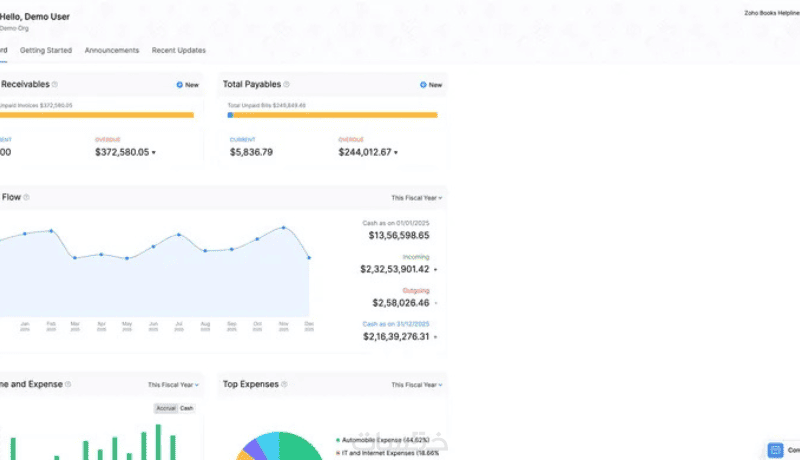Screen dimensions: 800x460
Task: Click info icon beside Receivables title
Action: [x=55, y=84]
